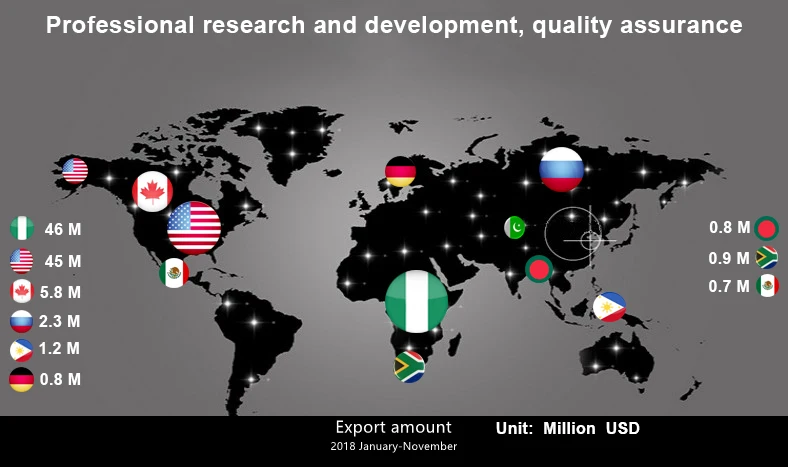Select the Philippines flag beside 1.2 M
Screen dimensions: 788x467
(x=22, y=350)
